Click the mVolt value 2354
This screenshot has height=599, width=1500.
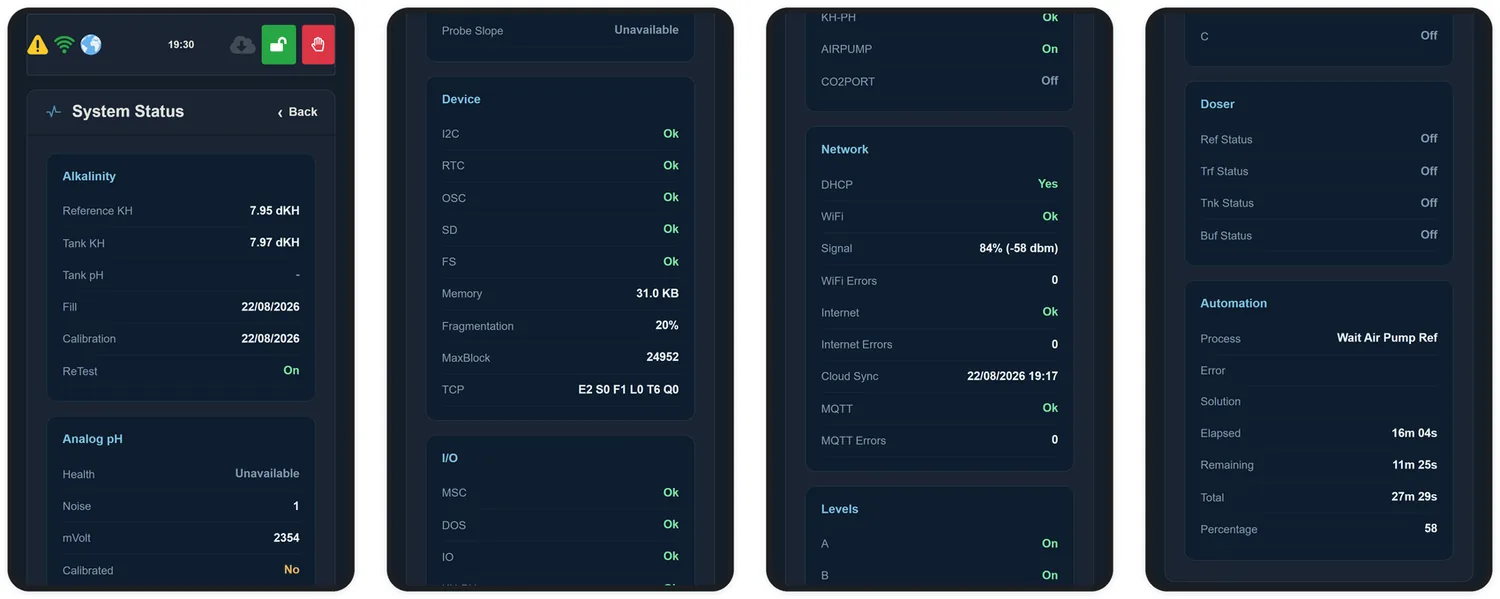(x=286, y=538)
